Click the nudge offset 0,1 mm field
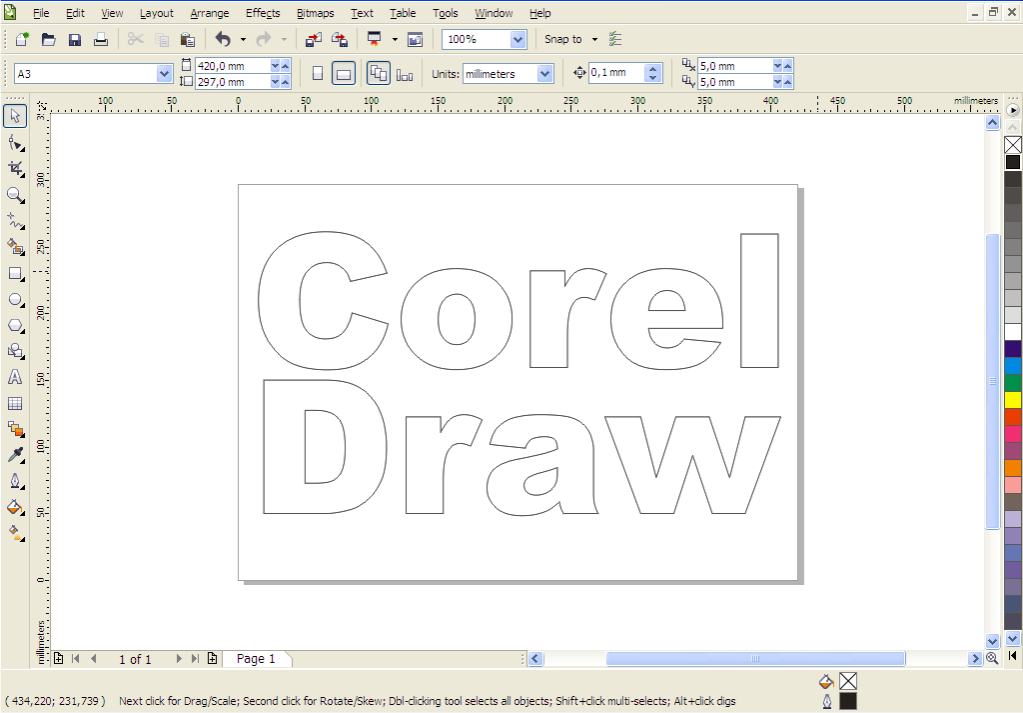This screenshot has height=713, width=1023. tap(617, 72)
